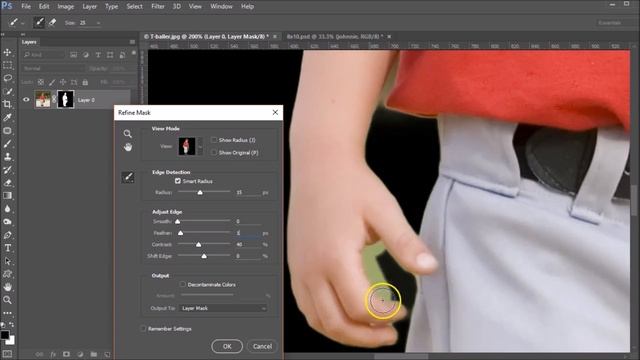This screenshot has width=640, height=360.
Task: Open the Select menu
Action: coord(134,6)
